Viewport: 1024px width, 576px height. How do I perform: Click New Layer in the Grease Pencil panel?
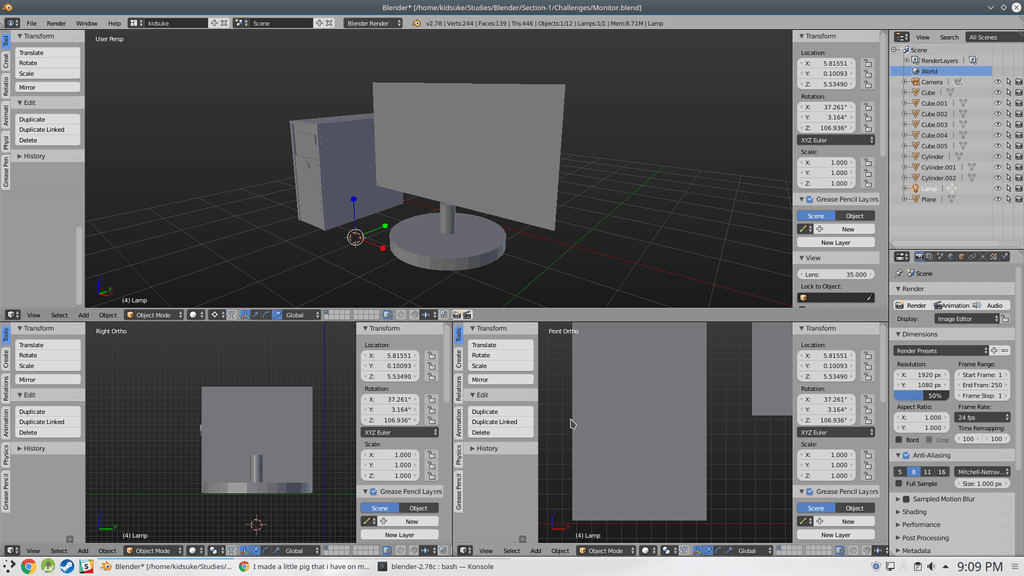(x=838, y=242)
